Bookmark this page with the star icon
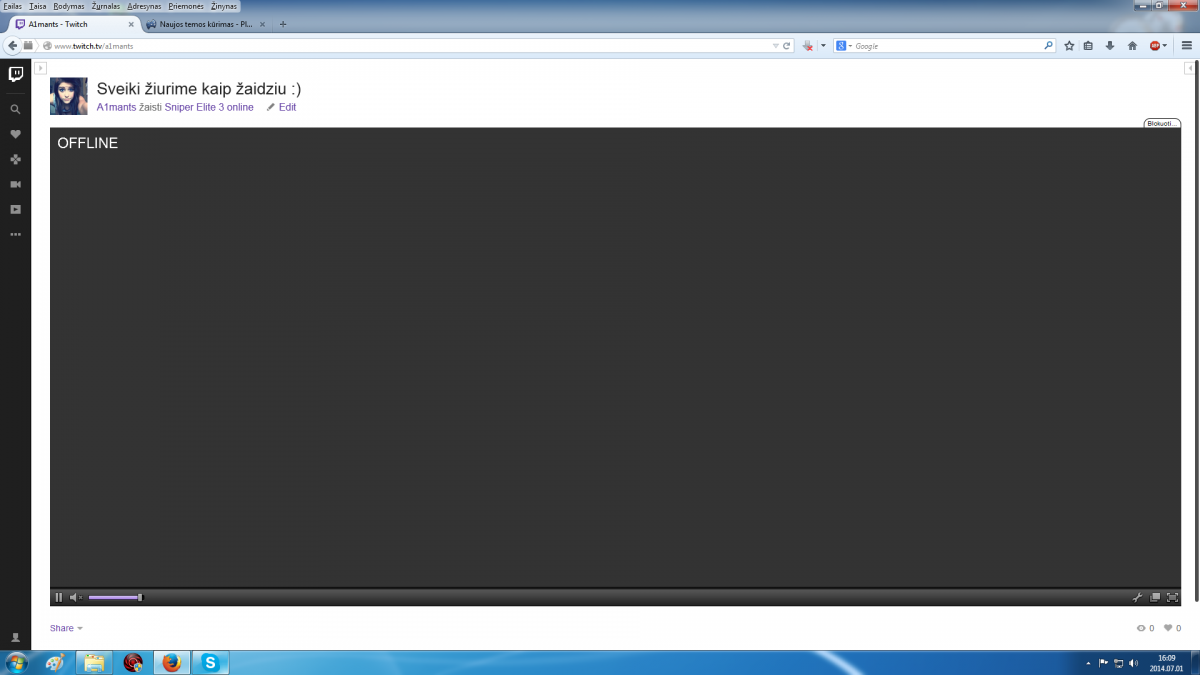Screen dimensions: 1200x675 pos(1069,46)
